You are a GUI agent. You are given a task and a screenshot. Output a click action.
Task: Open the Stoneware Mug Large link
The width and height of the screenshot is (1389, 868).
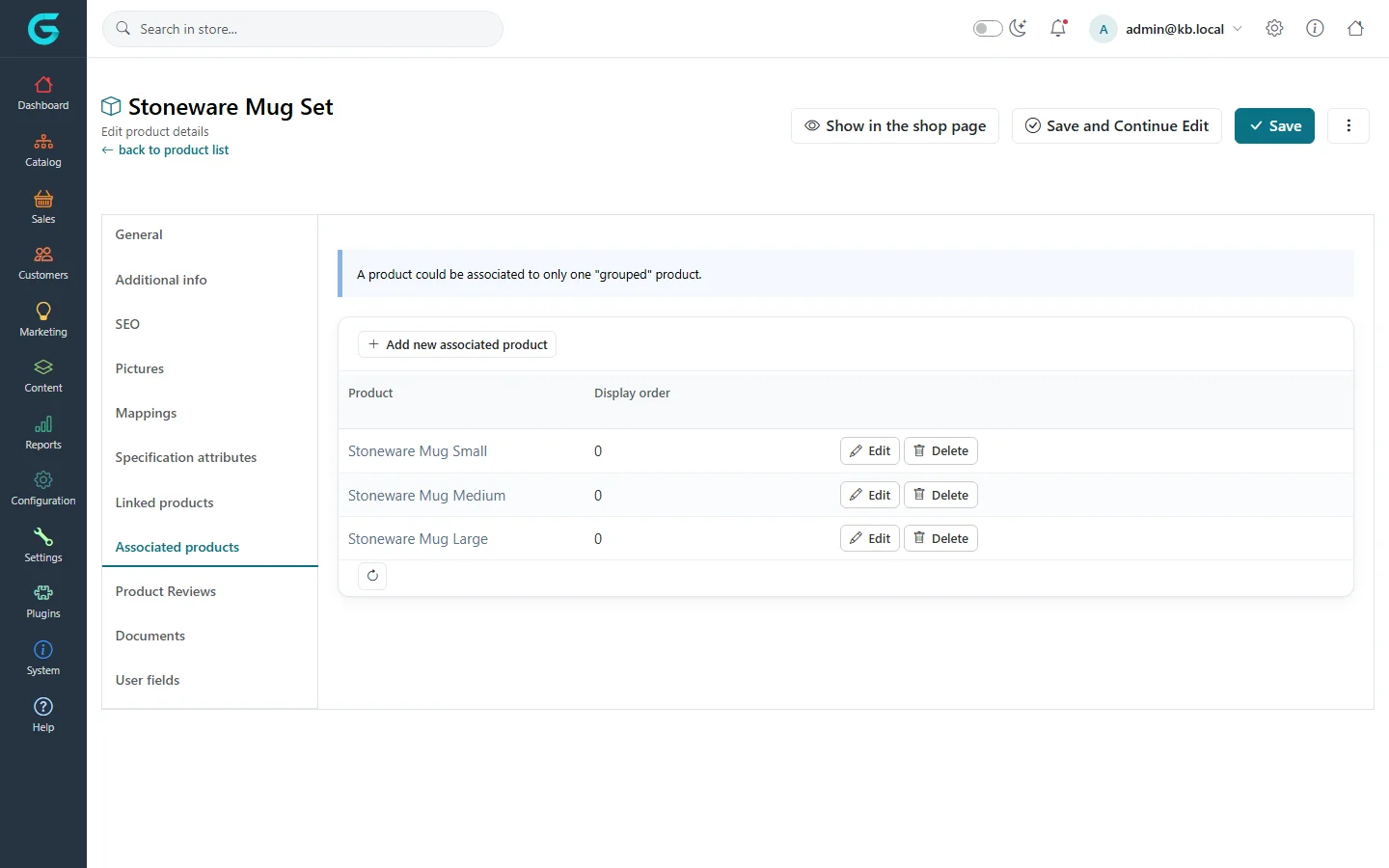click(418, 539)
